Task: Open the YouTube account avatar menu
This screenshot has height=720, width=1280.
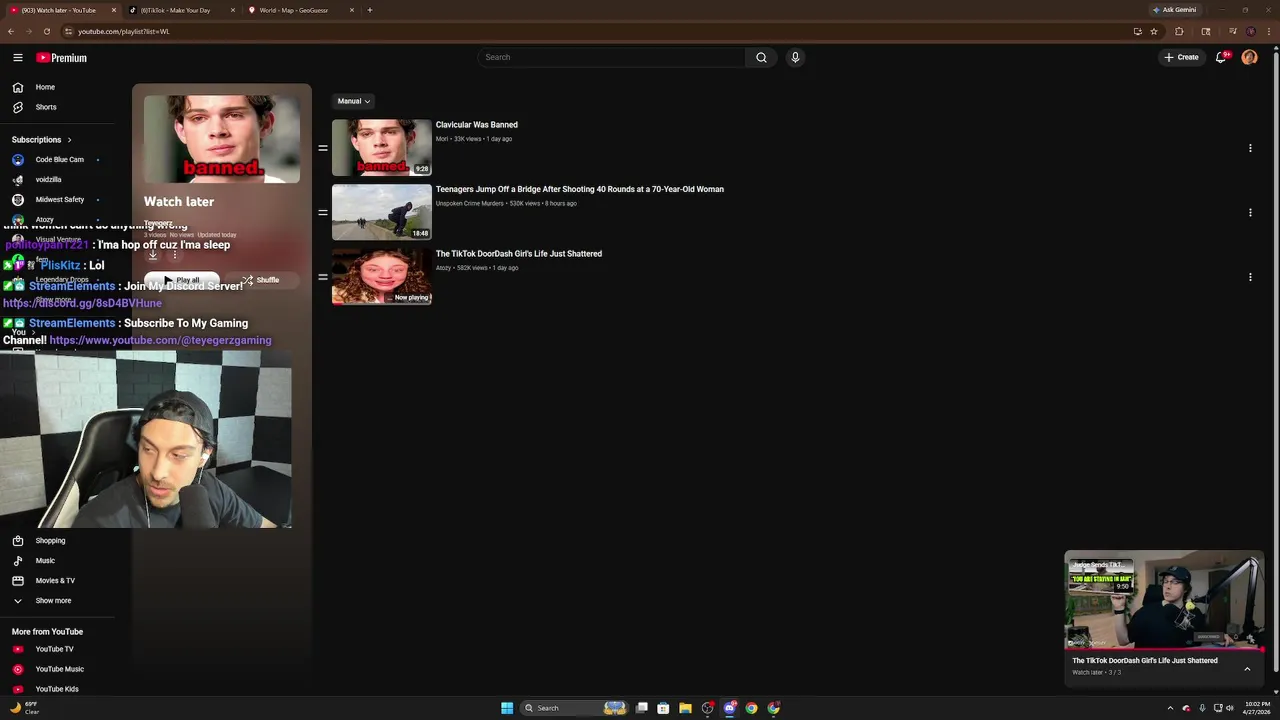Action: [x=1249, y=57]
